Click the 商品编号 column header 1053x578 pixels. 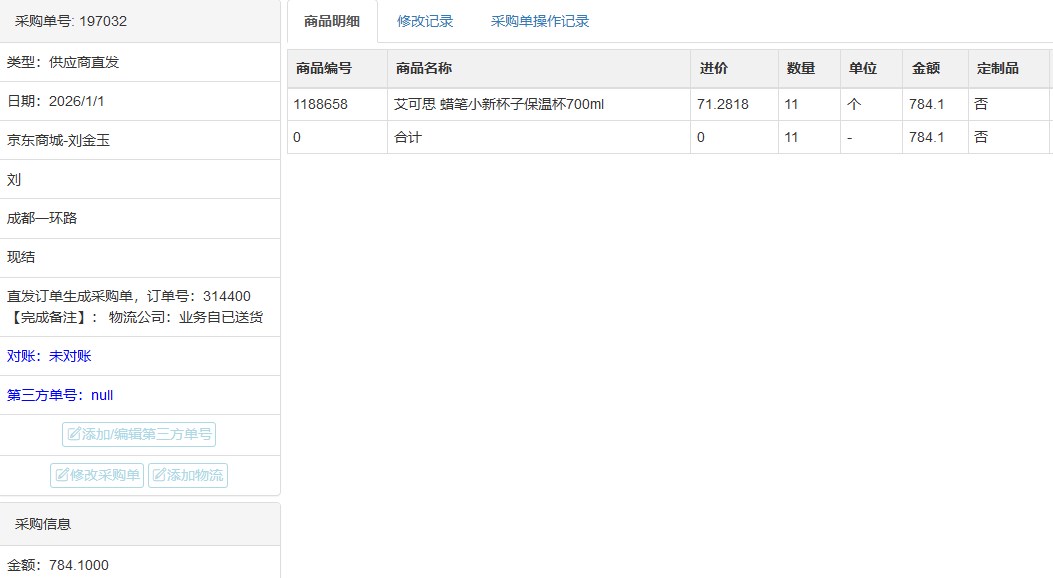pyautogui.click(x=323, y=69)
